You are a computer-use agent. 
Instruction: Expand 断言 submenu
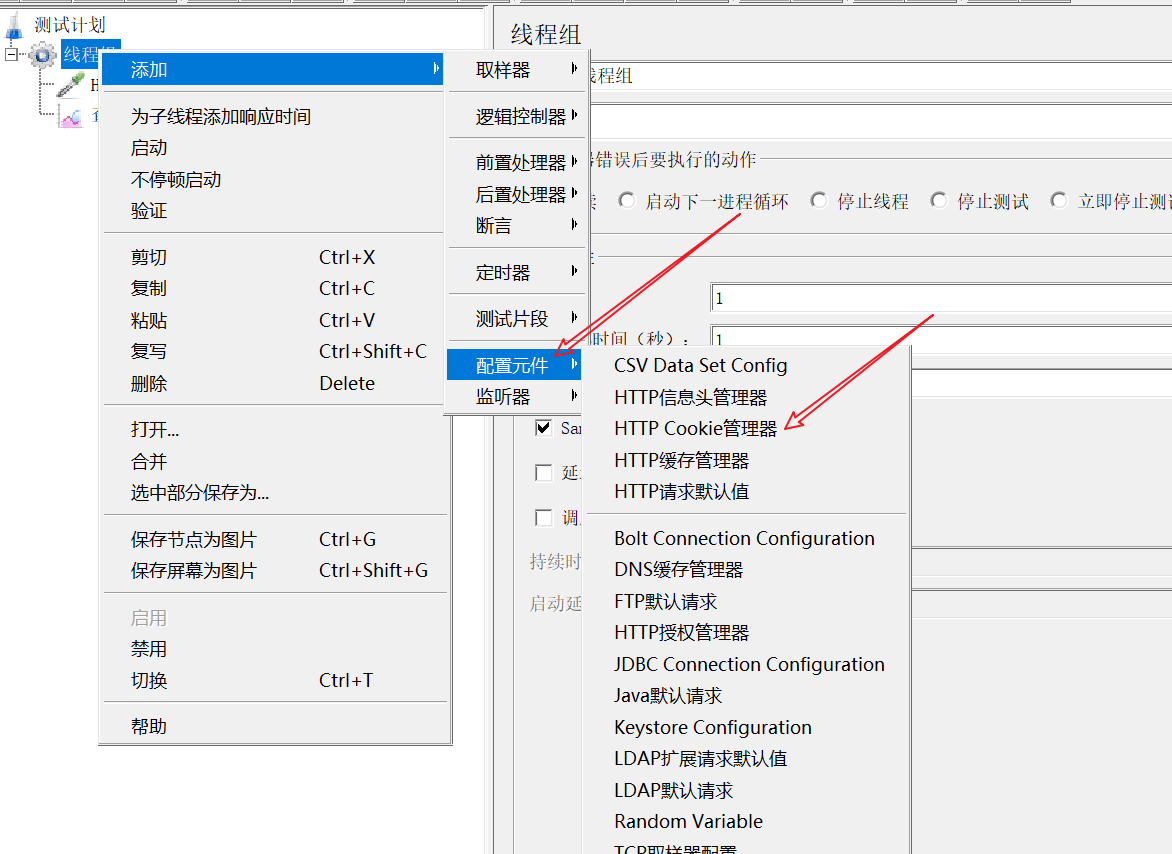516,226
